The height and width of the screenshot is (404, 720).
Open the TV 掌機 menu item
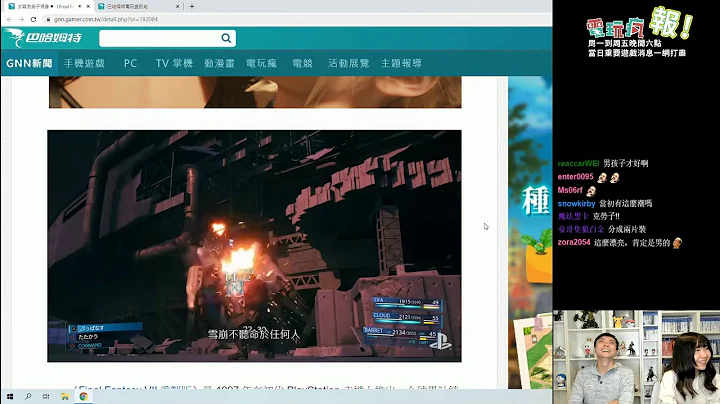click(174, 63)
